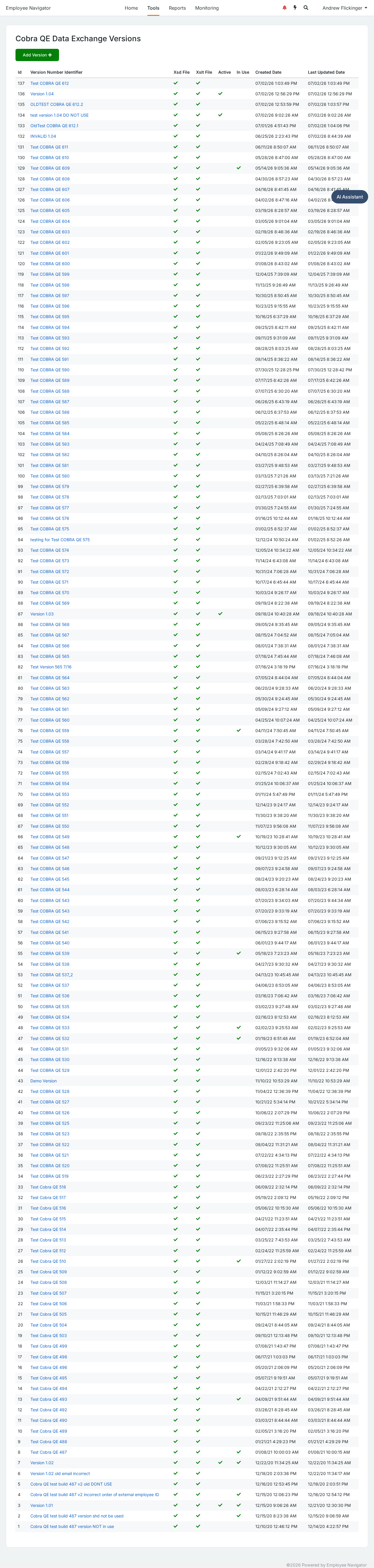Click Xsd File check for INVALID 1.04 row
Viewport: 374px width, 1568px height.
point(176,136)
